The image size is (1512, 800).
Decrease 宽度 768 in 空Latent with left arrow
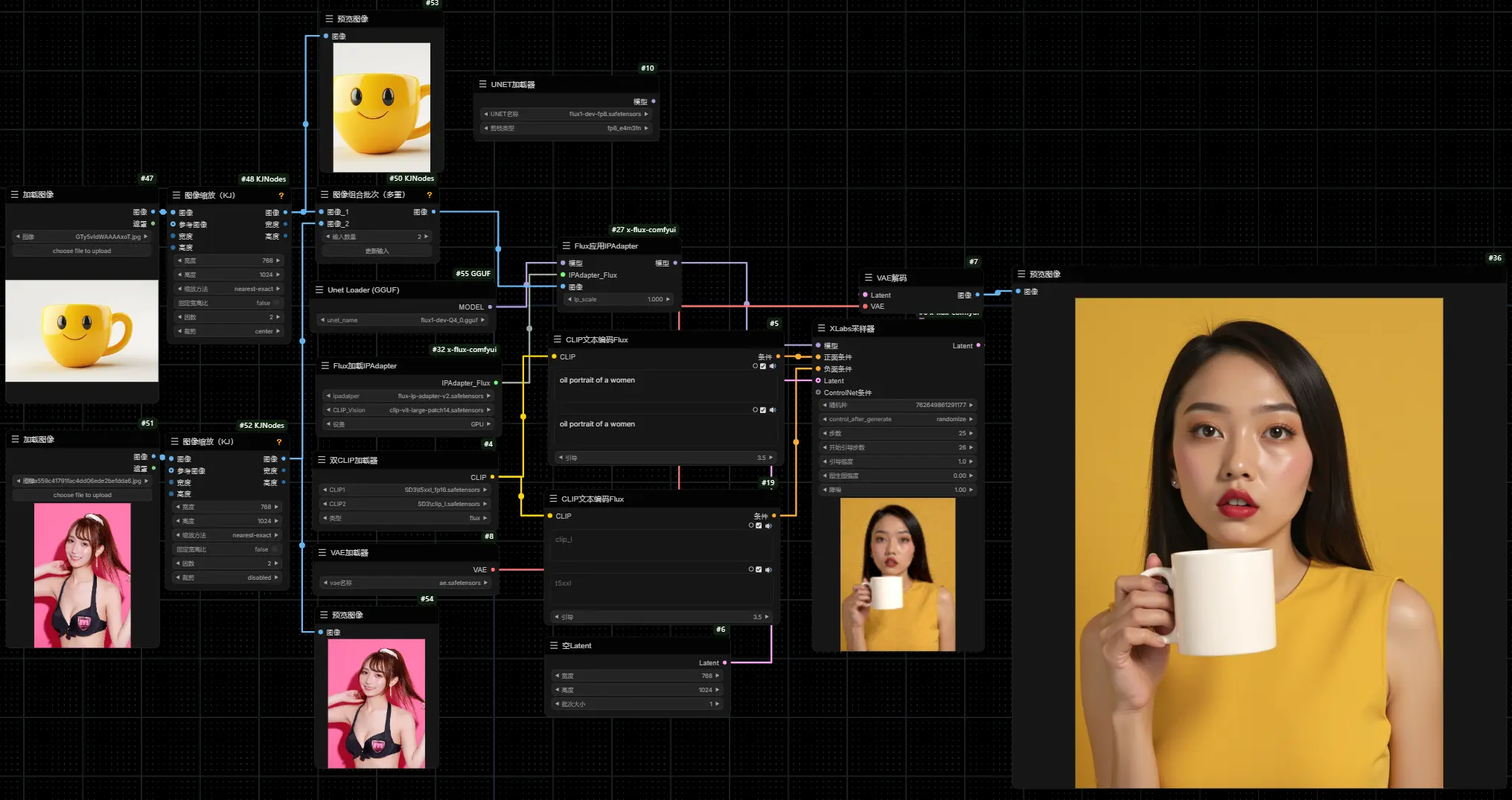tap(557, 676)
